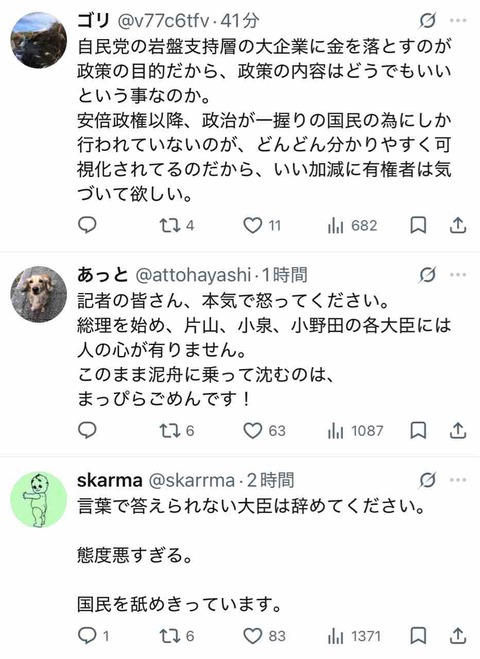480x659 pixels.
Task: Reply to ゴリ's tweet
Action: tap(87, 225)
